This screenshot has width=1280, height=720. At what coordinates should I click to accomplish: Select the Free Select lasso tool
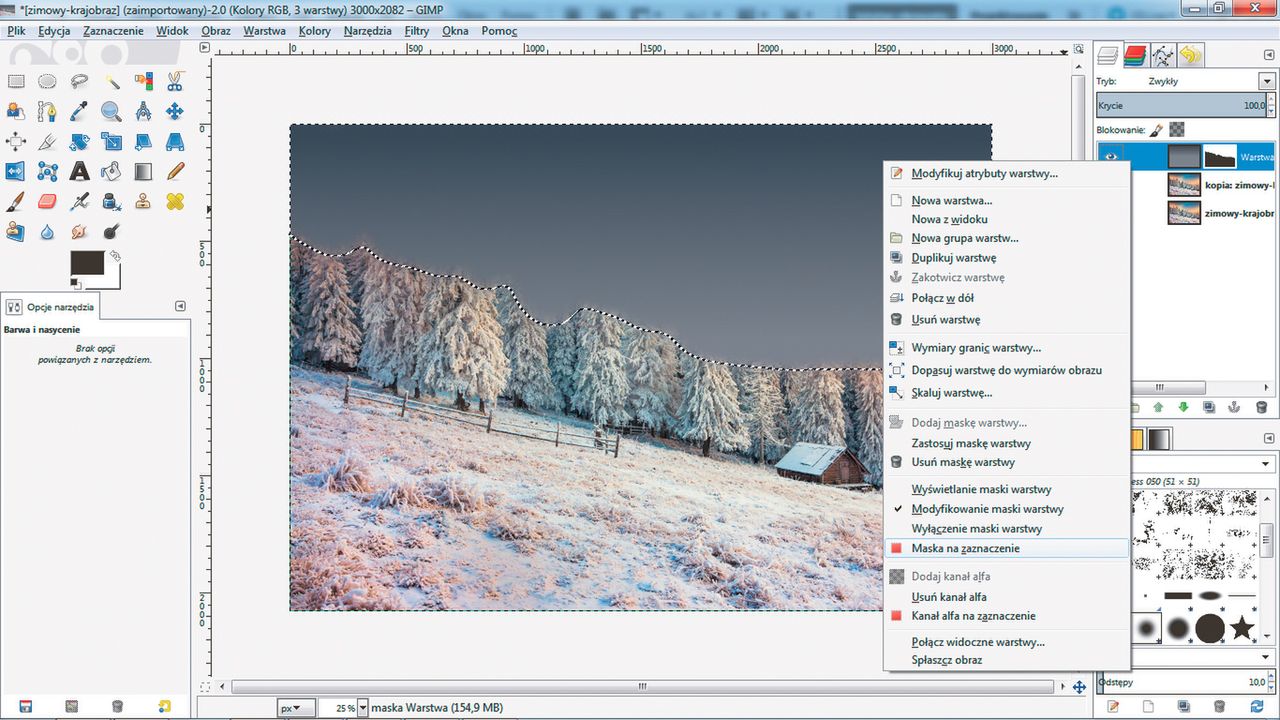click(79, 82)
